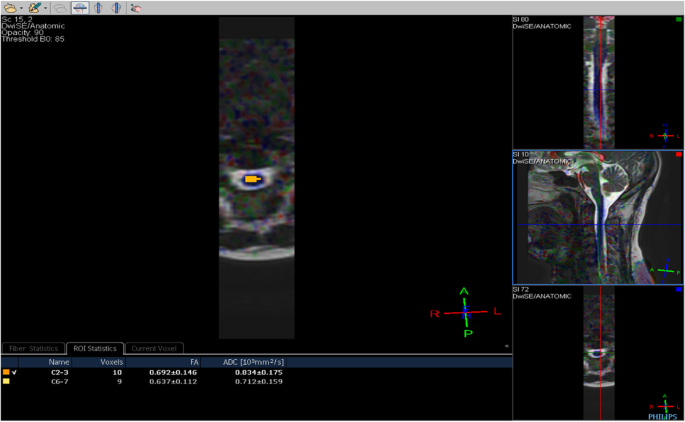The height and width of the screenshot is (422, 685).
Task: Click the yellow color swatch of C6-7
Action: 6,381
